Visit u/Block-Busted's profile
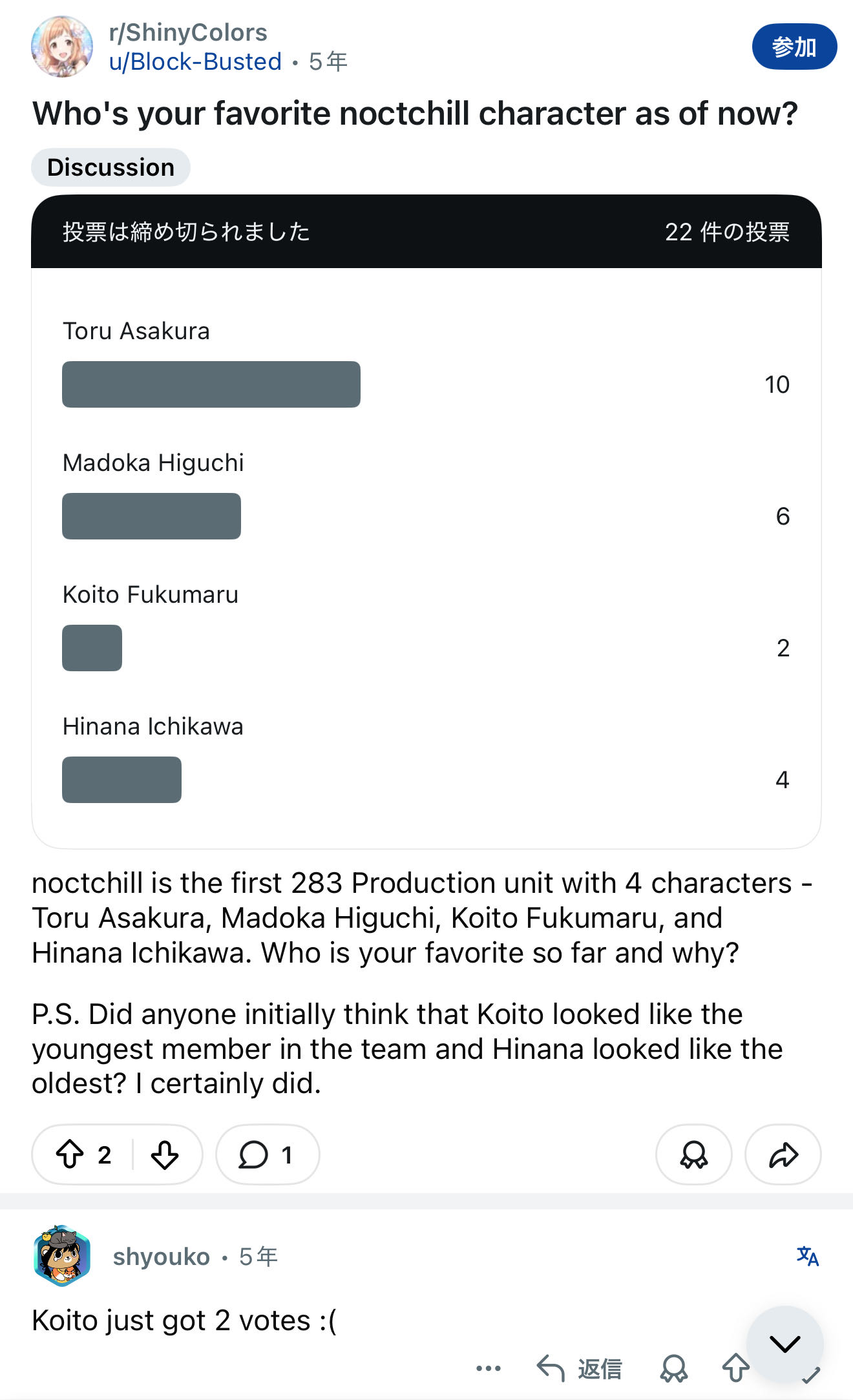This screenshot has width=853, height=1400. point(195,62)
